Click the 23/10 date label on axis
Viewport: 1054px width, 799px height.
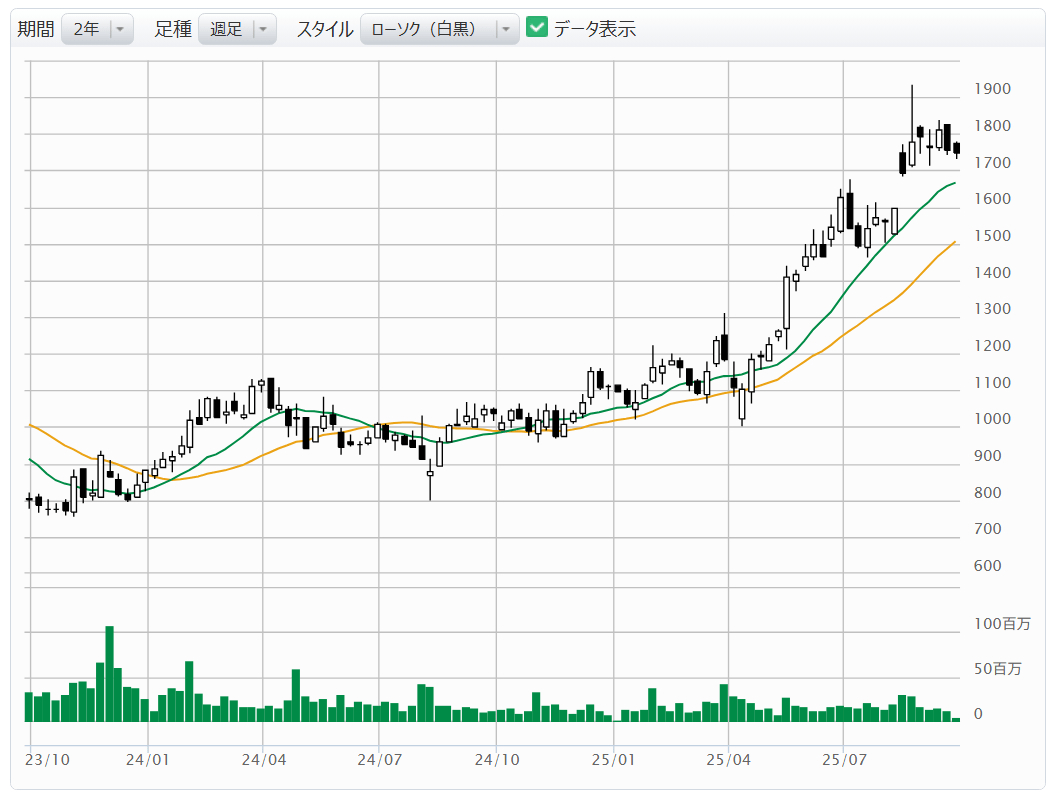pyautogui.click(x=48, y=760)
